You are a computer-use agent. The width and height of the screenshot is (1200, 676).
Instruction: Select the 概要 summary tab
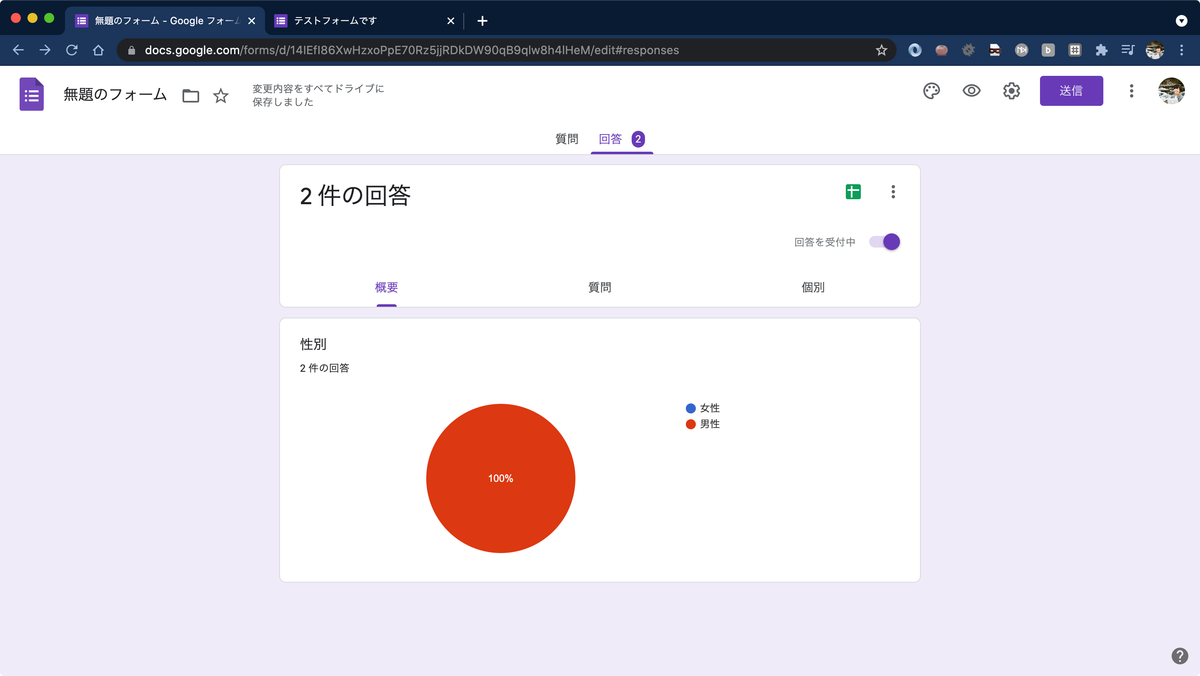387,287
